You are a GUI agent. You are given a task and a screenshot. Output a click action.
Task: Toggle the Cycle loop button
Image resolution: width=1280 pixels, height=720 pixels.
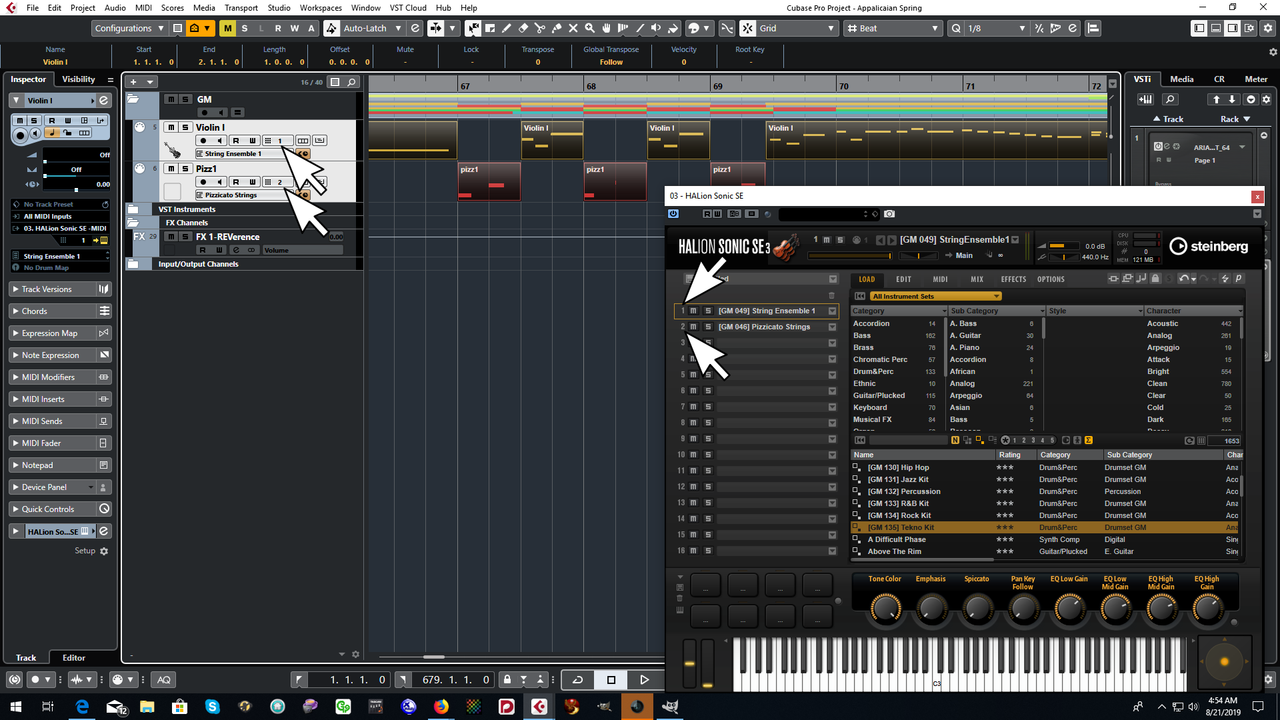click(x=577, y=680)
